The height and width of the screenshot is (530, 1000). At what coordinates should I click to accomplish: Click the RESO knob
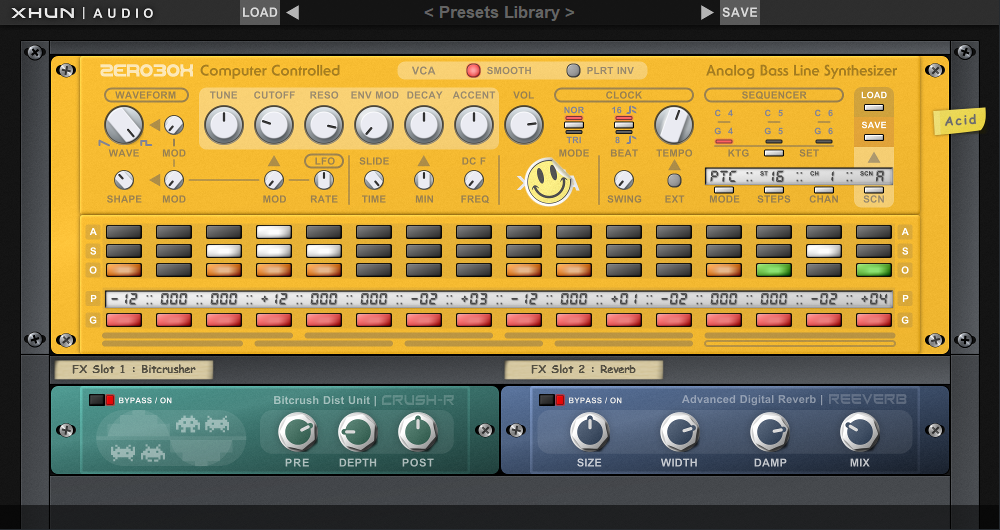(x=324, y=125)
